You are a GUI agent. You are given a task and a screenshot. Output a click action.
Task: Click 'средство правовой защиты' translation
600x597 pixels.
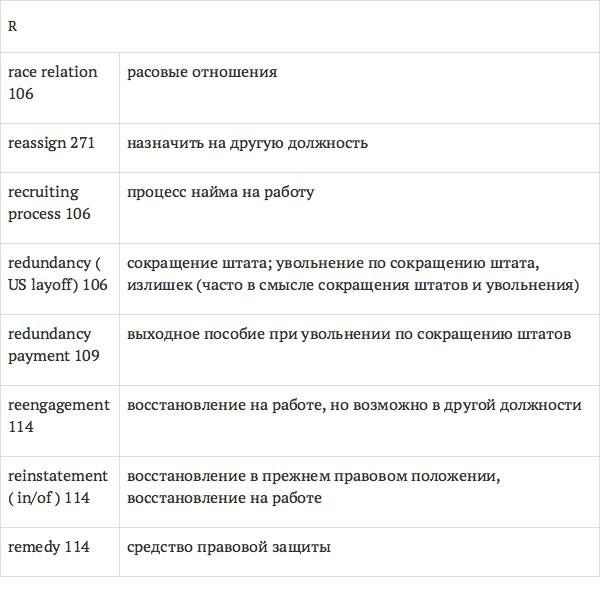228,547
